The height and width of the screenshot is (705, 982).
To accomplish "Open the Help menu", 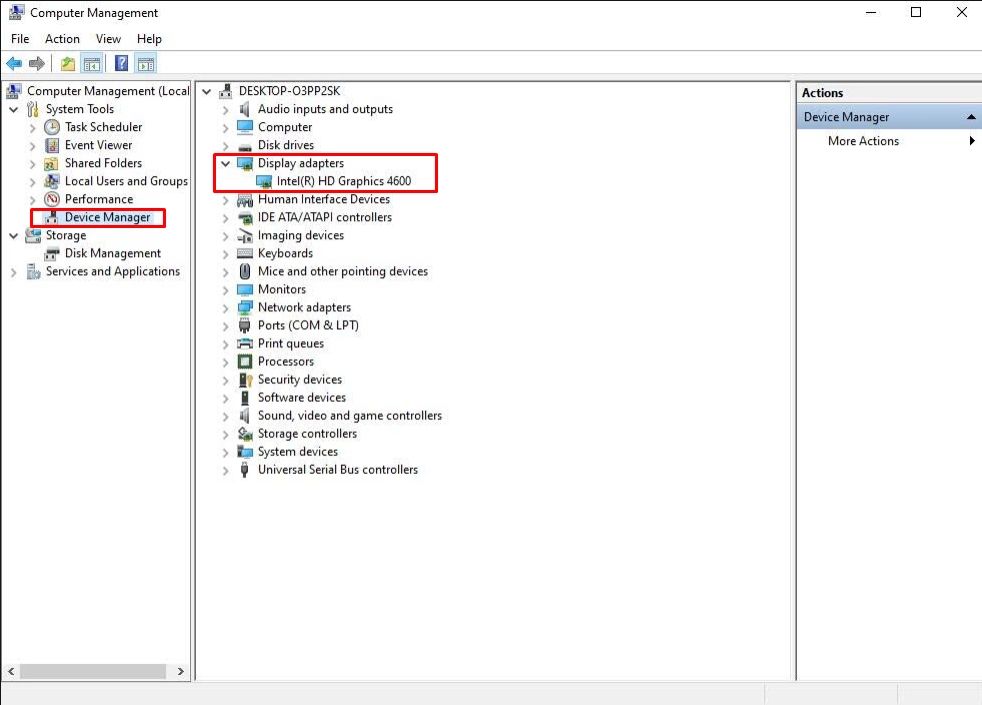I will pyautogui.click(x=149, y=39).
